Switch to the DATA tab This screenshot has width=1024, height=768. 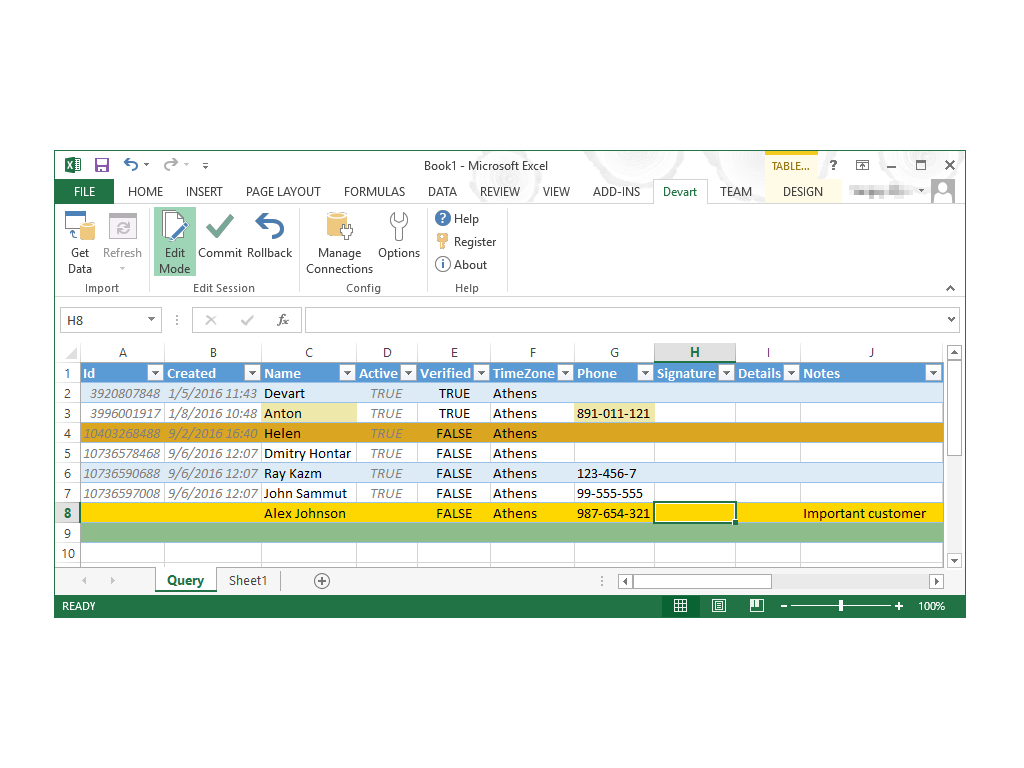click(442, 191)
